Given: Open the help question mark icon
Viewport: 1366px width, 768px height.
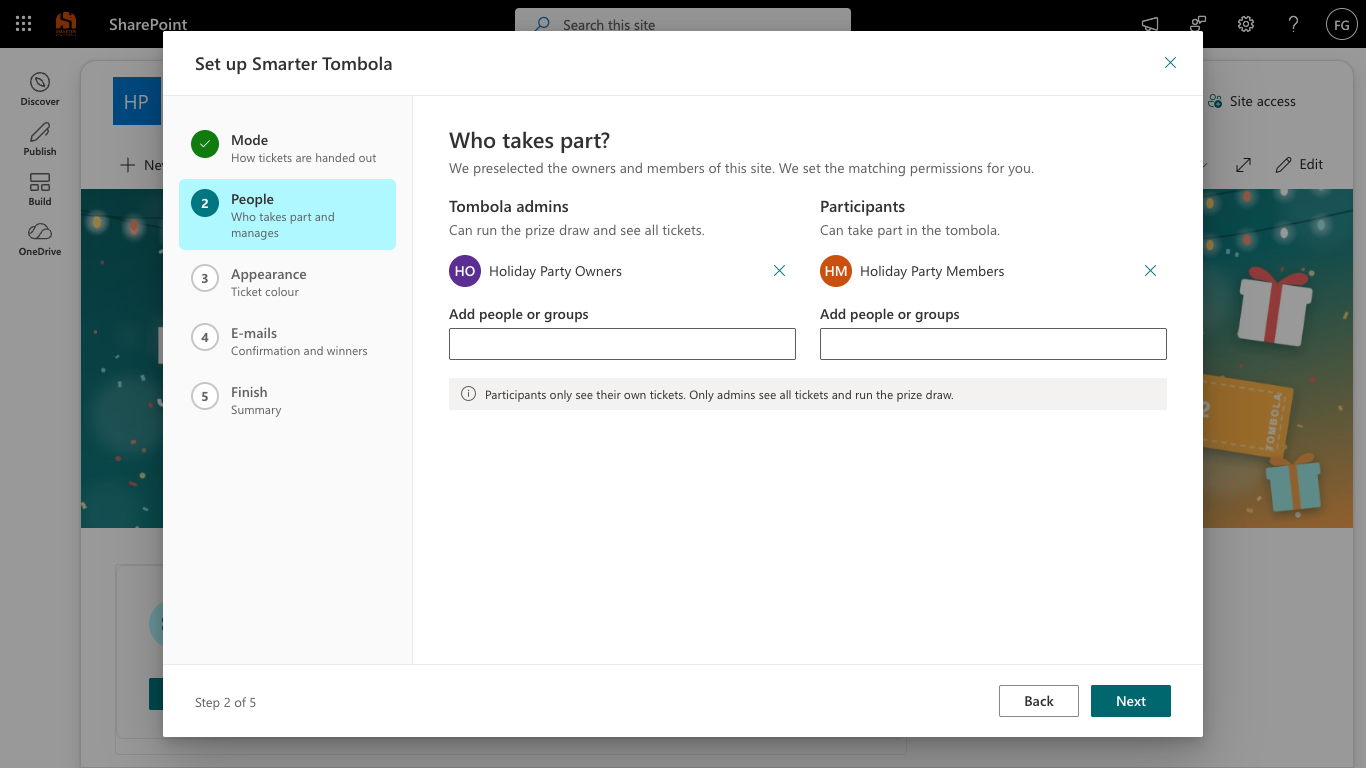Looking at the screenshot, I should point(1294,24).
